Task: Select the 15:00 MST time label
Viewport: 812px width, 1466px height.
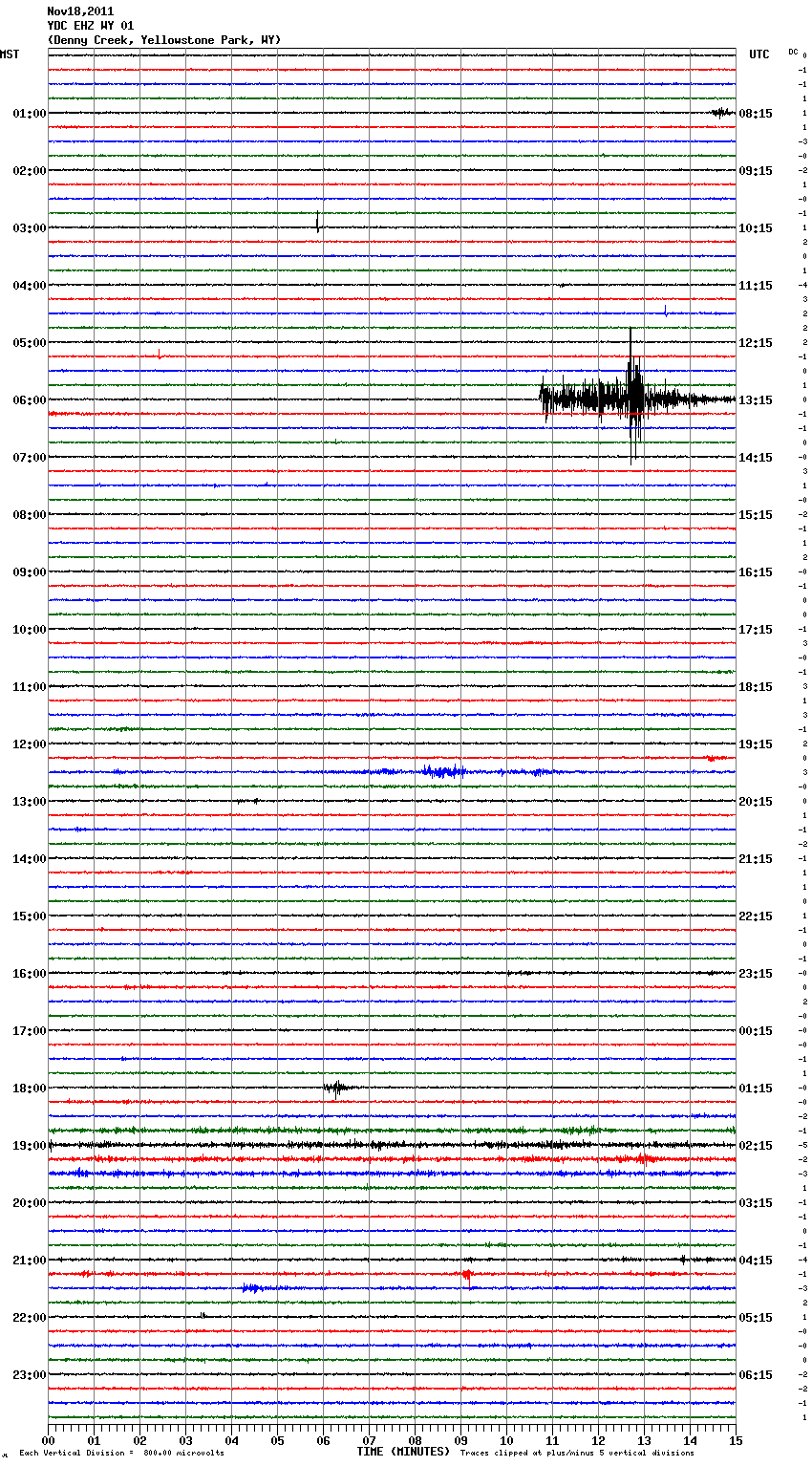Action: pyautogui.click(x=29, y=916)
